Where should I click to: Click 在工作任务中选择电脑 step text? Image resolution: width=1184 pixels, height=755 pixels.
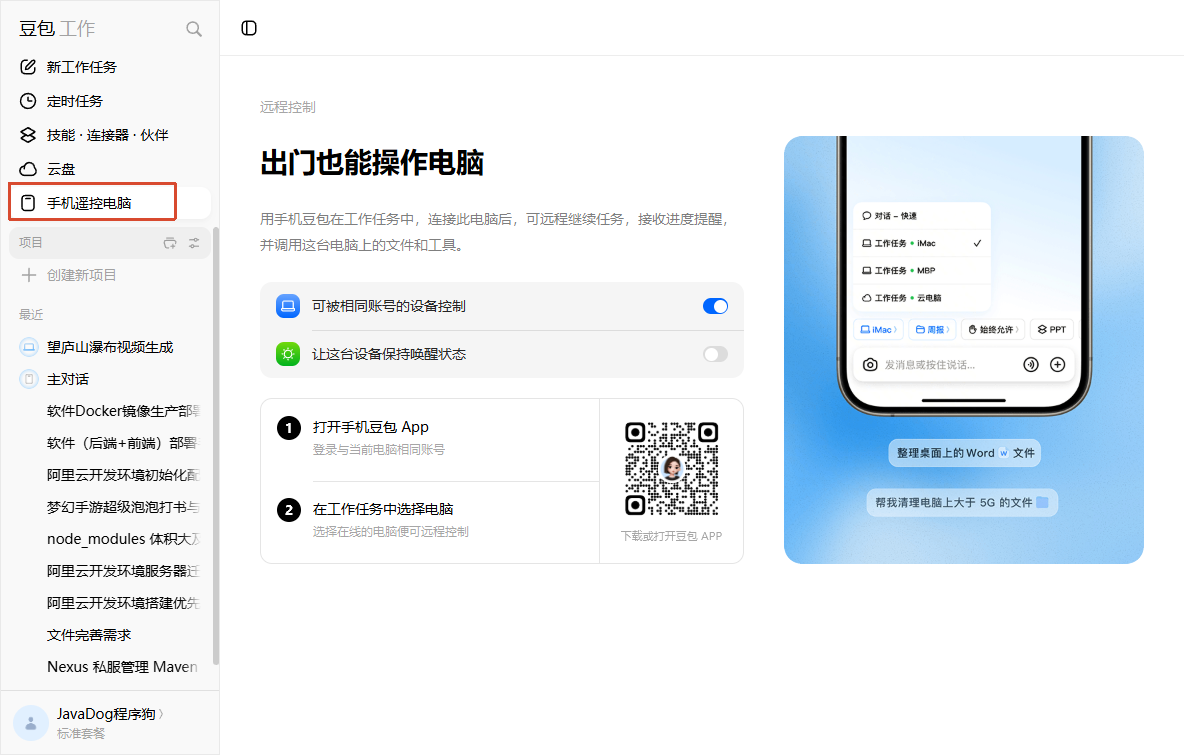(383, 510)
